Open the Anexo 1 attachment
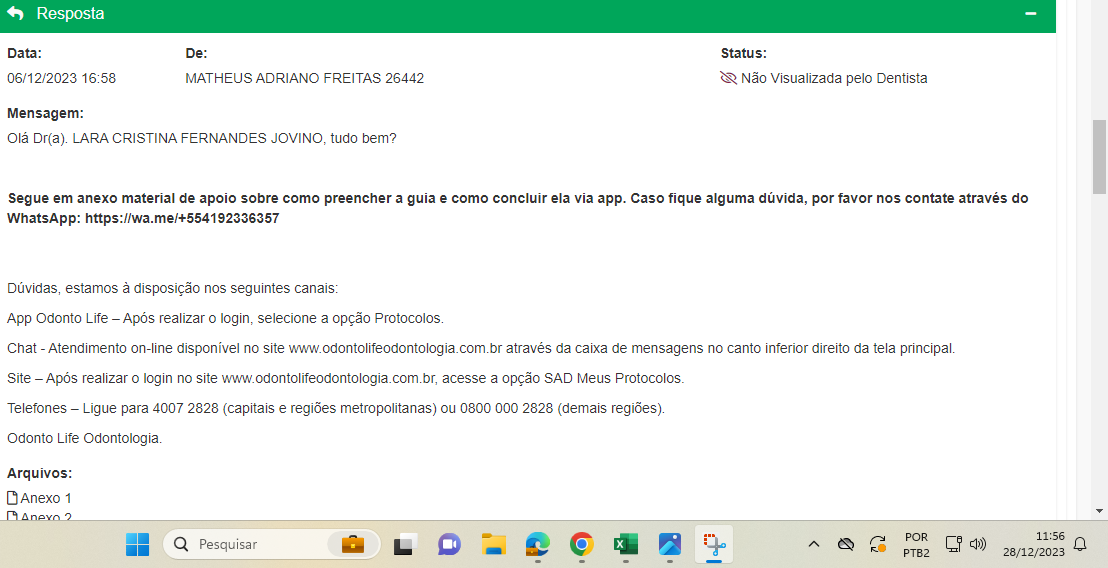 tap(46, 498)
